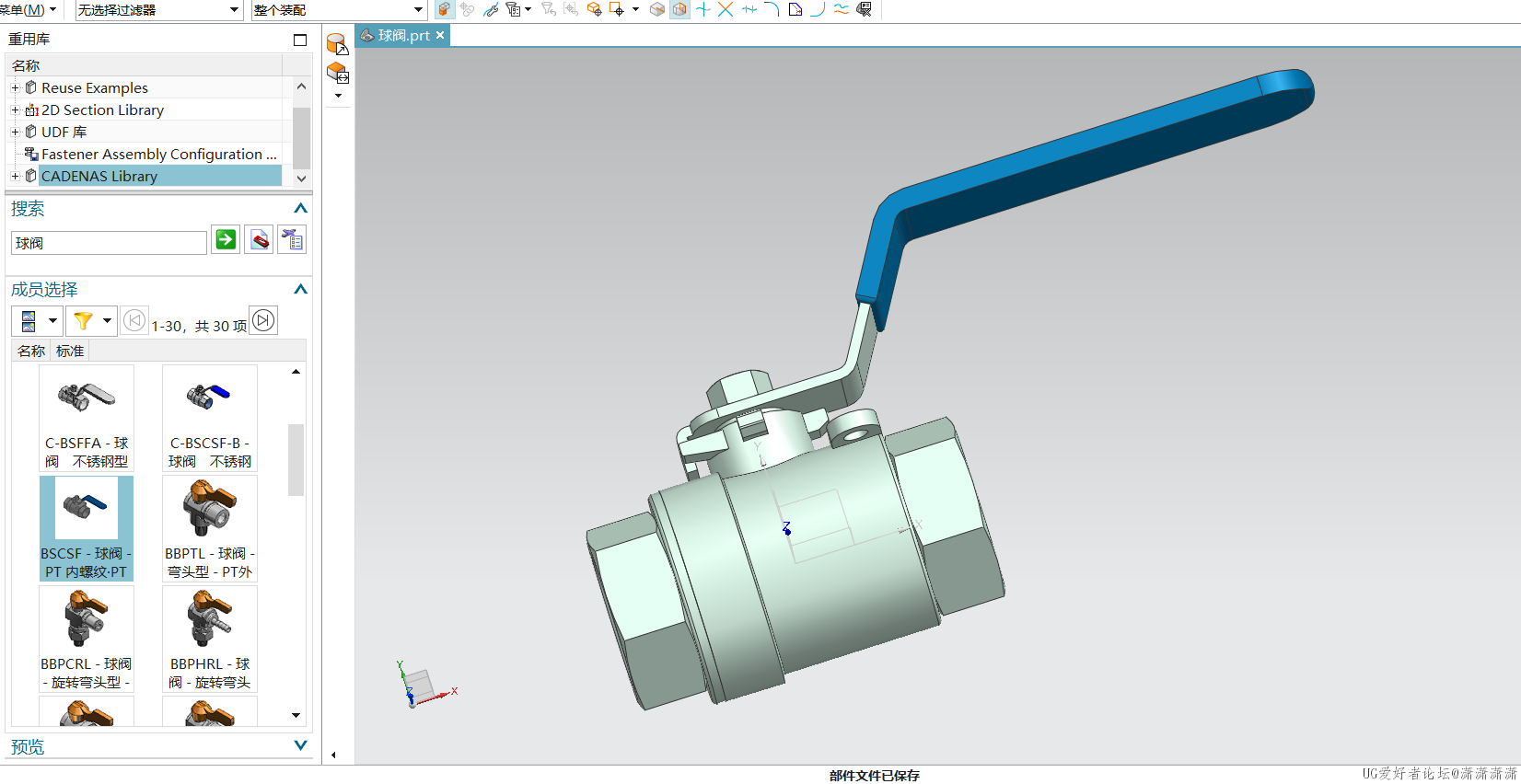The width and height of the screenshot is (1521, 784).
Task: Click the page-with-red-mark icon in top toolbar
Action: click(795, 9)
